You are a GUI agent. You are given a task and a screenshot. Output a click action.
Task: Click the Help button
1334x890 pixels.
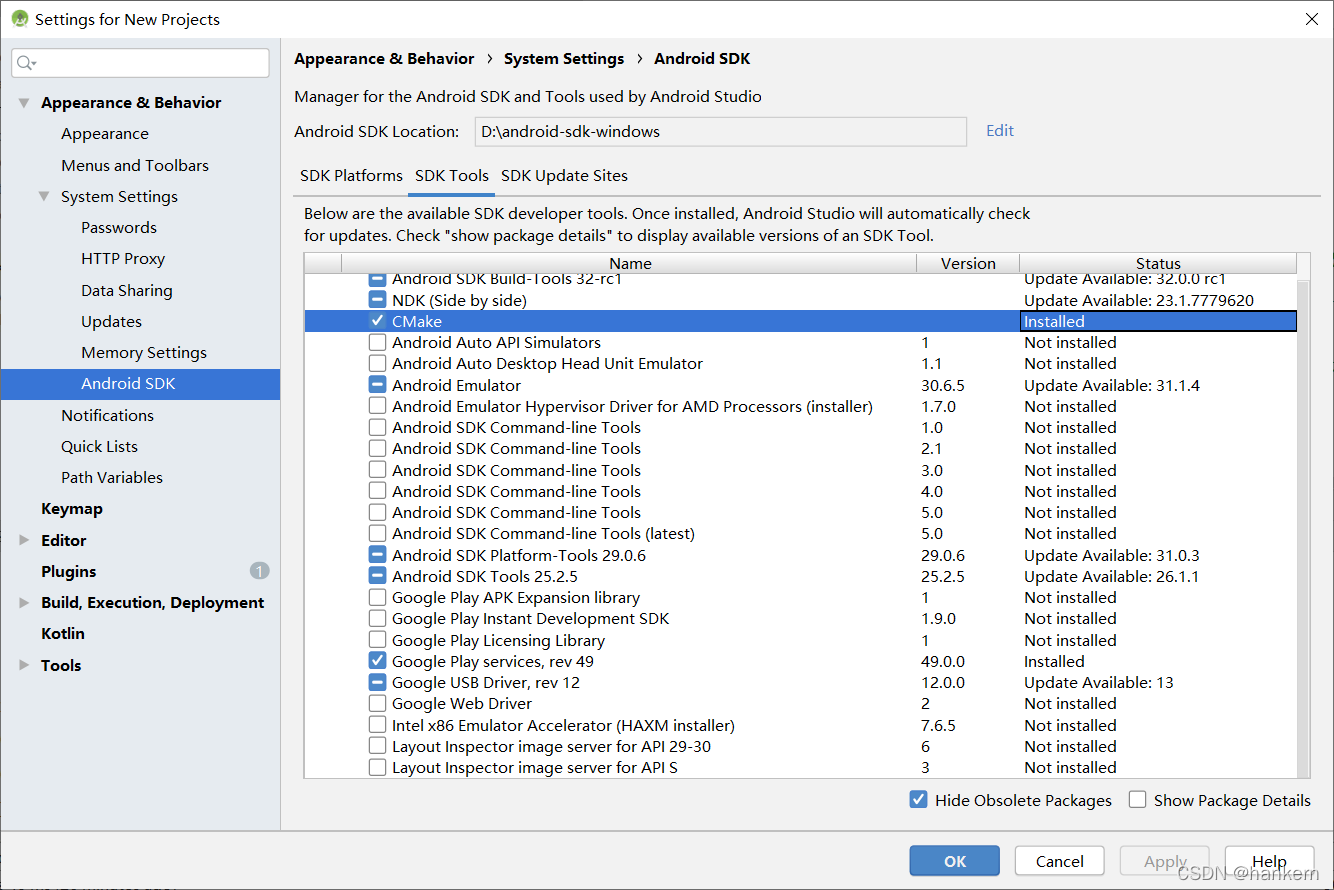point(1269,861)
